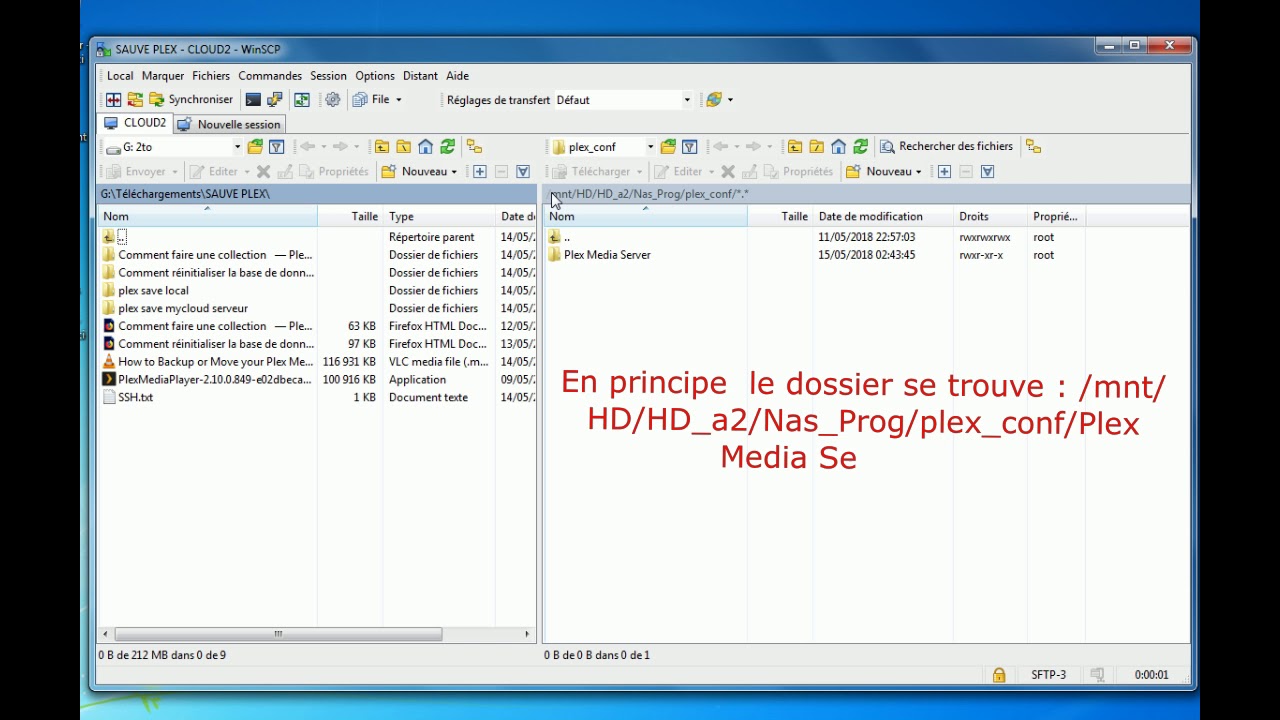Click the Synchroniser button
This screenshot has height=720, width=1280.
[191, 100]
